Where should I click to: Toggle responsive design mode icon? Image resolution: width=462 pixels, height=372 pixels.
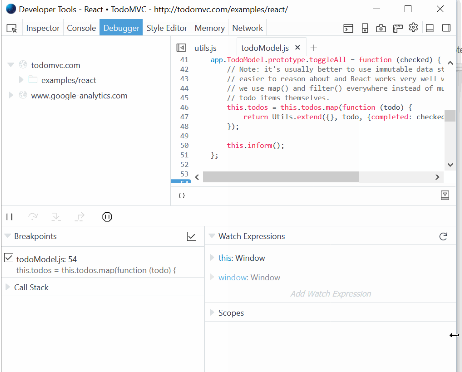pyautogui.click(x=365, y=28)
